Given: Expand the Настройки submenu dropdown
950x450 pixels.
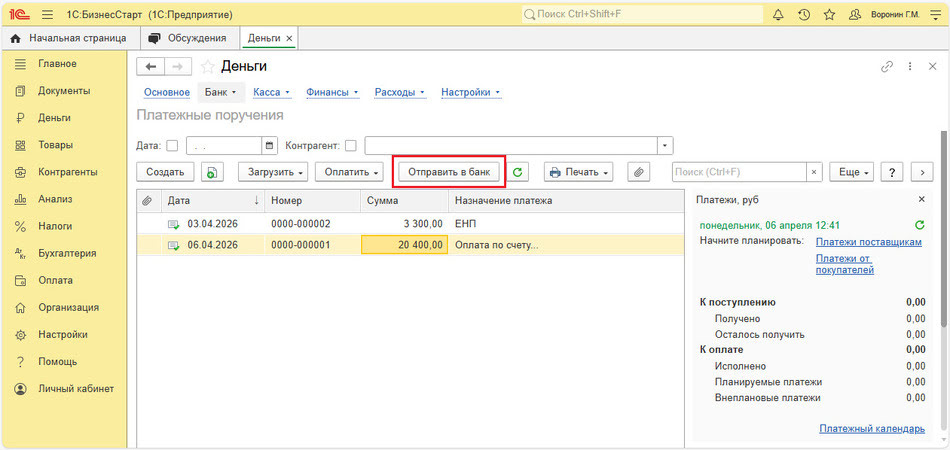Looking at the screenshot, I should point(471,93).
